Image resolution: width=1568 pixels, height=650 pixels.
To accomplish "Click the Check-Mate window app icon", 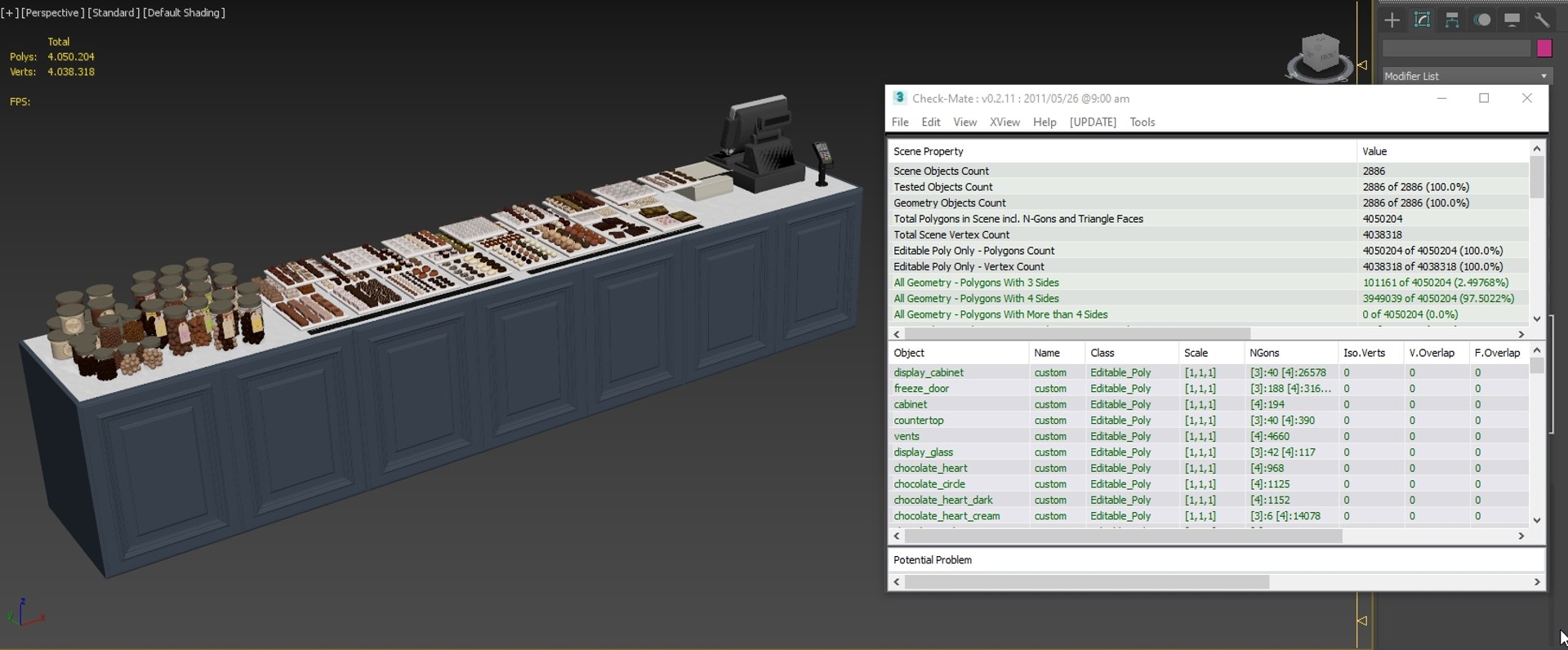I will pyautogui.click(x=899, y=98).
